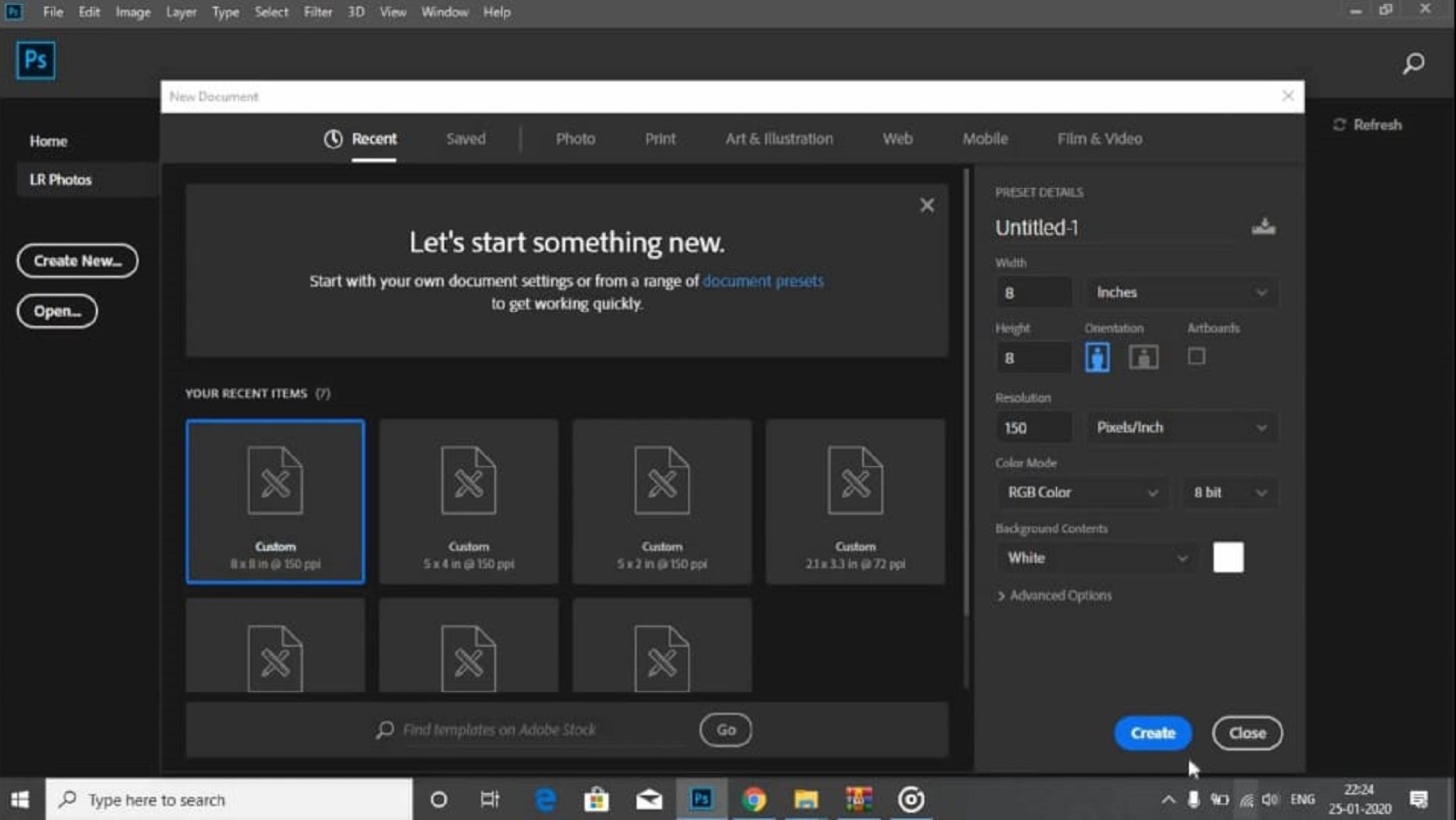The height and width of the screenshot is (820, 1456).
Task: Open the Inches unit dropdown
Action: (x=1181, y=292)
